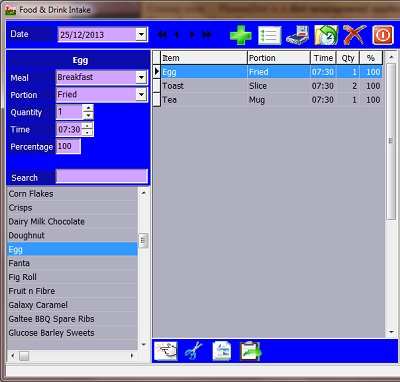Sort by the % column header
Image resolution: width=400 pixels, height=382 pixels.
point(371,58)
